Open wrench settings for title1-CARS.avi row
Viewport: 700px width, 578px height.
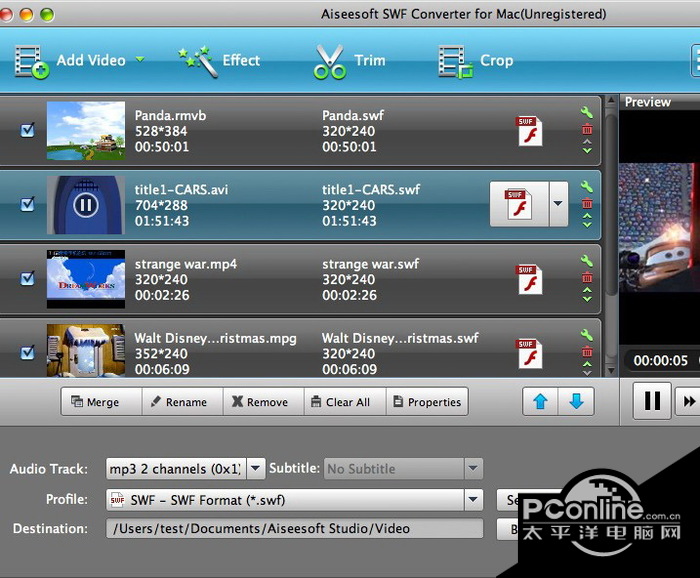tap(587, 187)
